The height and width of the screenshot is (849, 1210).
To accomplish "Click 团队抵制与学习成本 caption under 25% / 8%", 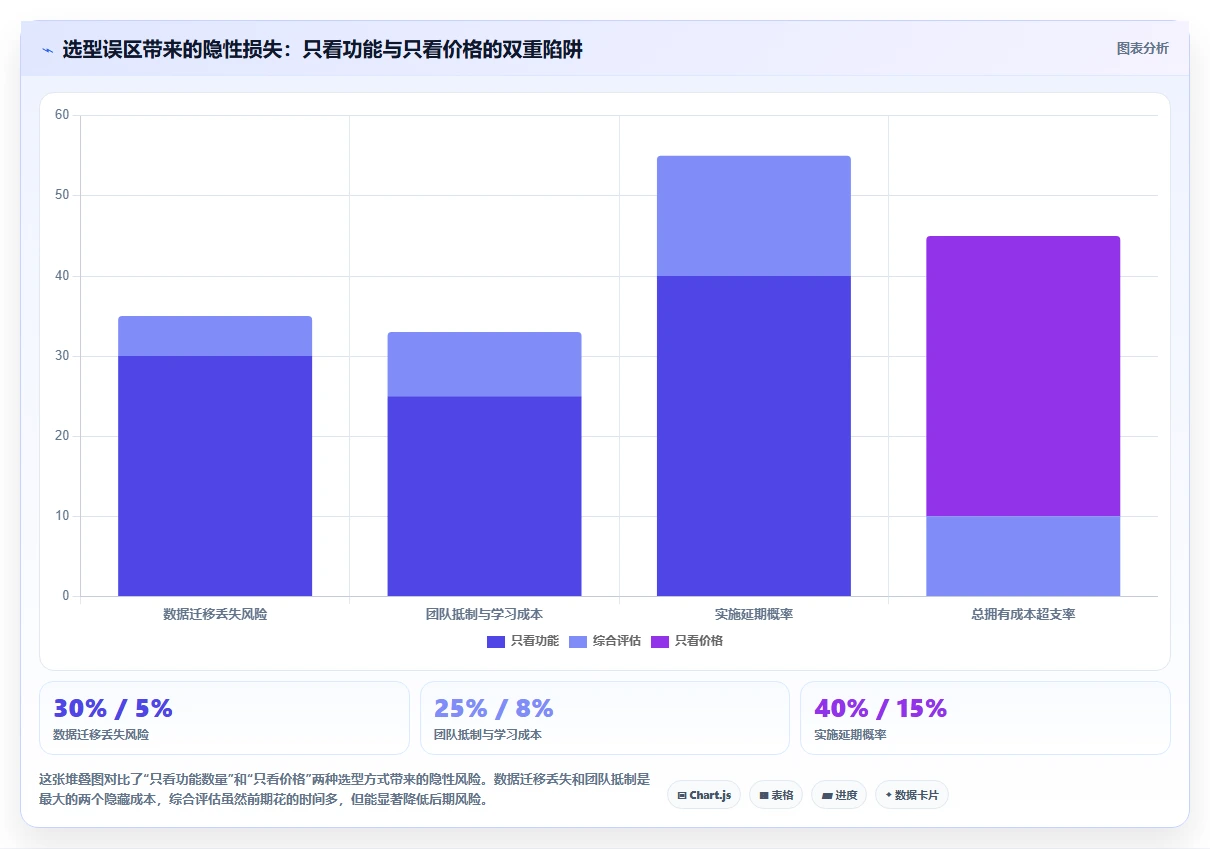I will coord(488,735).
